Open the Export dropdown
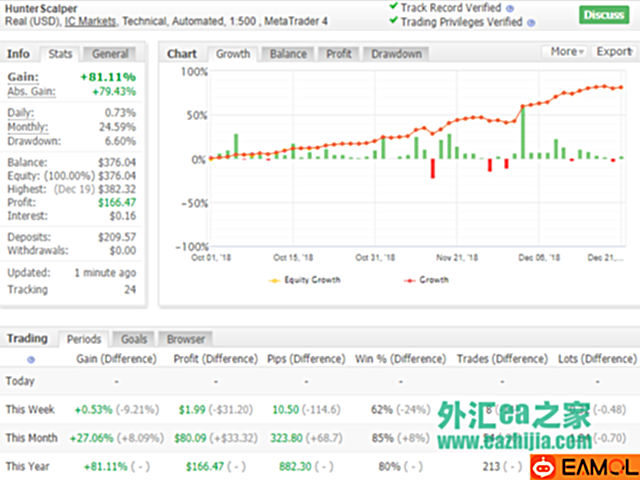Image resolution: width=640 pixels, height=480 pixels. click(x=615, y=51)
